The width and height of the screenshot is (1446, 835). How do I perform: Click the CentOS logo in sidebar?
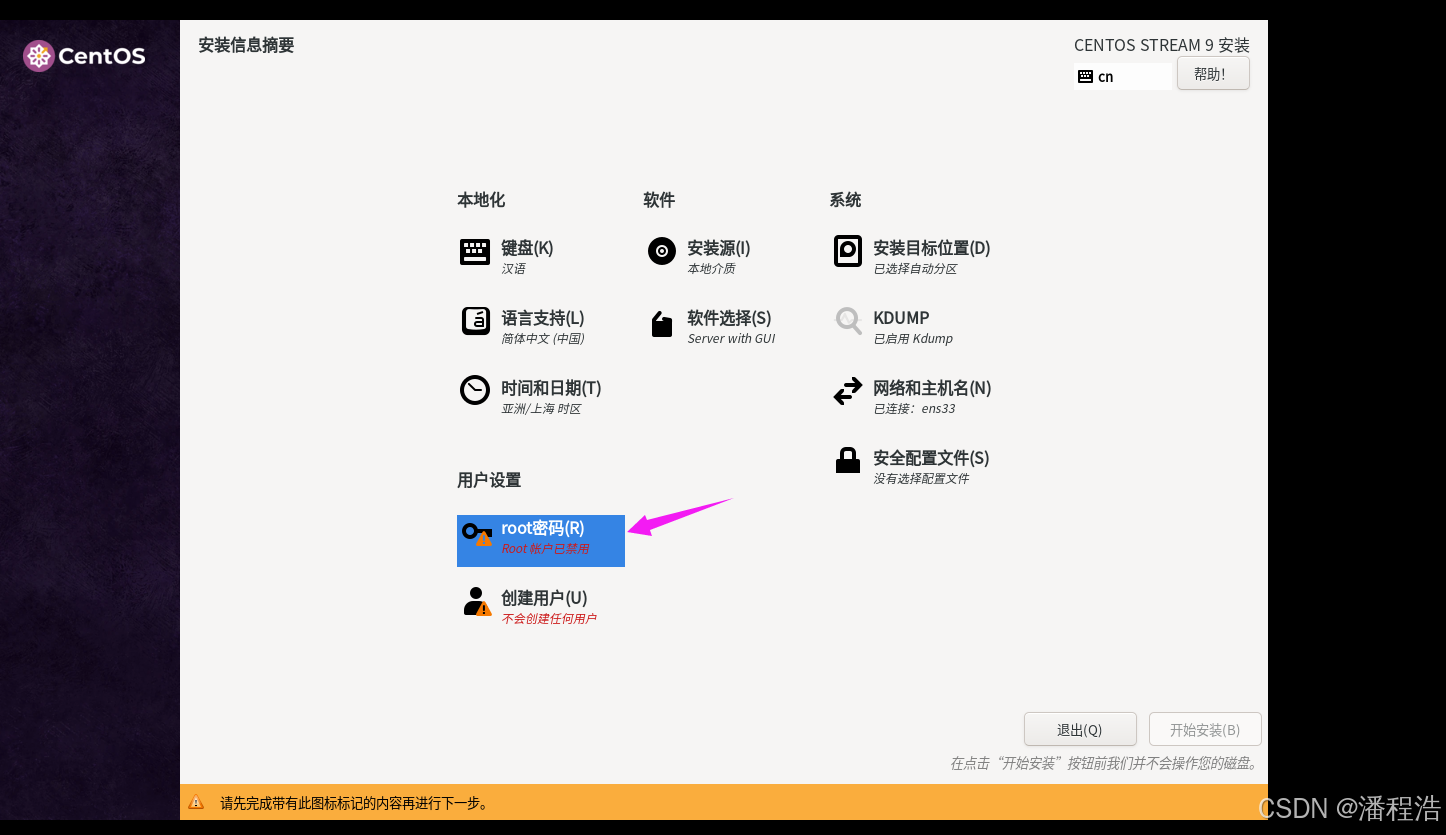coord(84,56)
